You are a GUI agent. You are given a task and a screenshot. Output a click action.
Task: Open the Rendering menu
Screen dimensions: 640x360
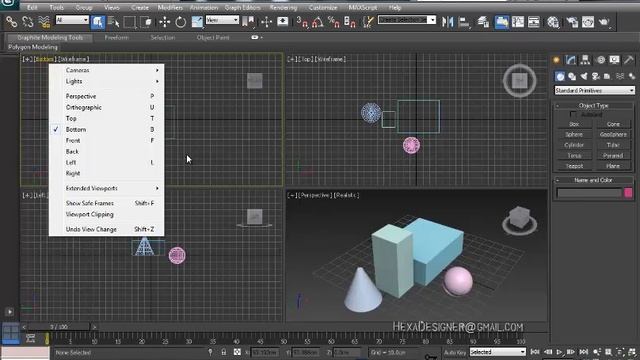click(x=283, y=7)
